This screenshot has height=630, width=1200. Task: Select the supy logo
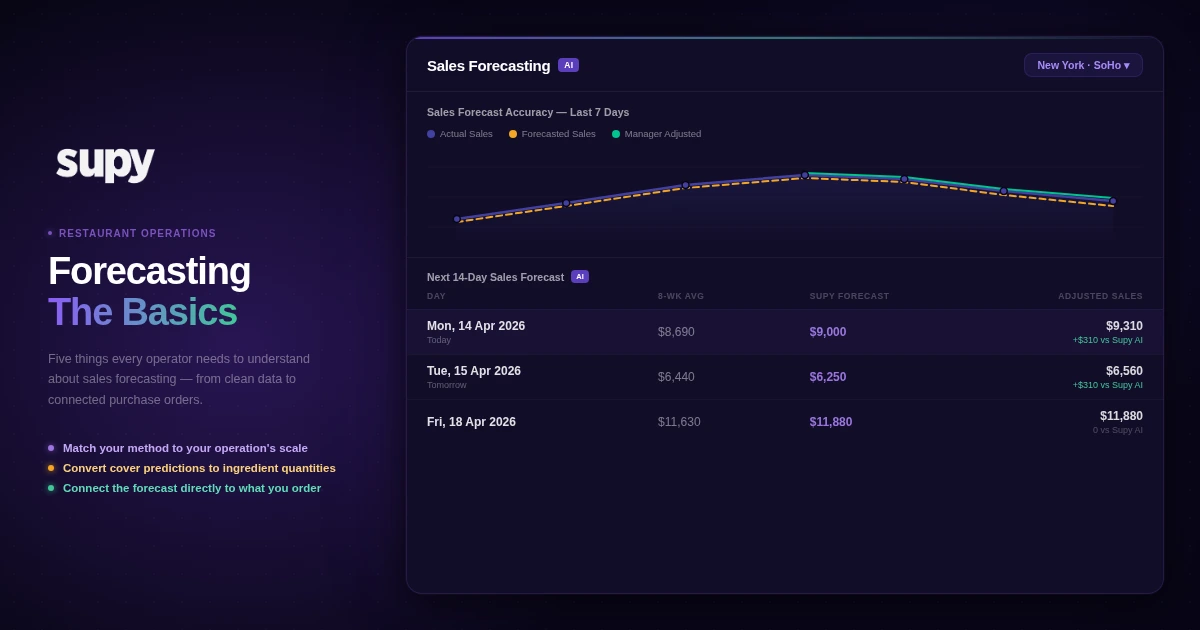pos(105,163)
